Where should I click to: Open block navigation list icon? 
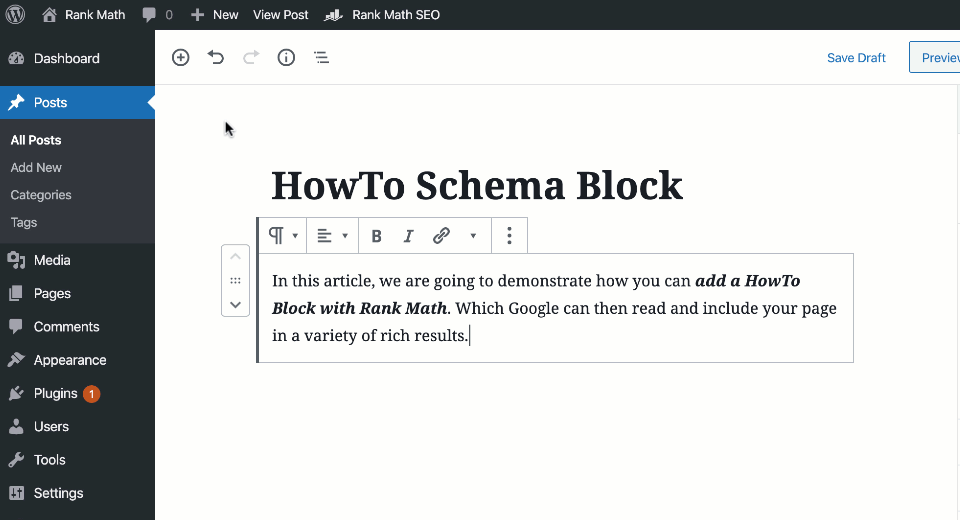point(321,58)
